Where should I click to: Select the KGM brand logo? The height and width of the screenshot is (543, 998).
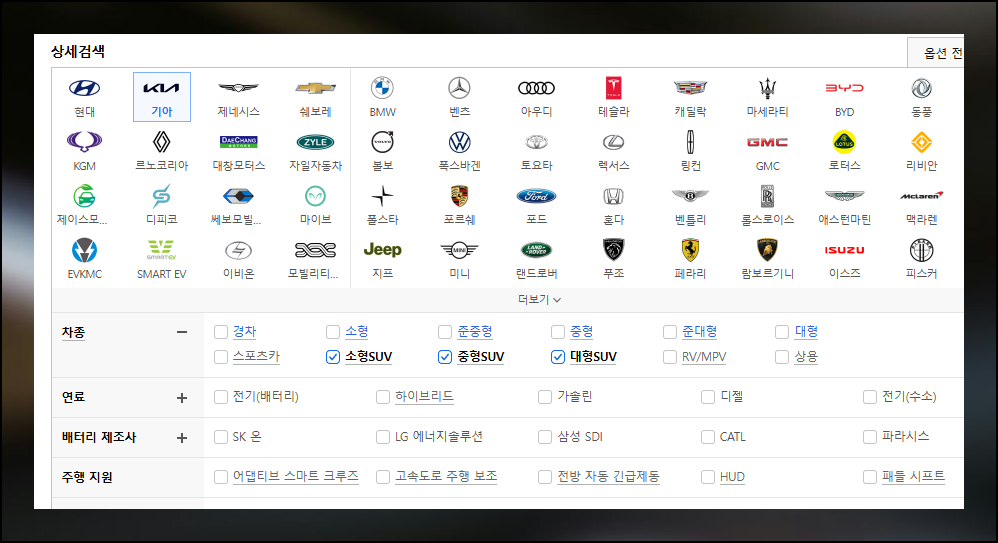85,142
